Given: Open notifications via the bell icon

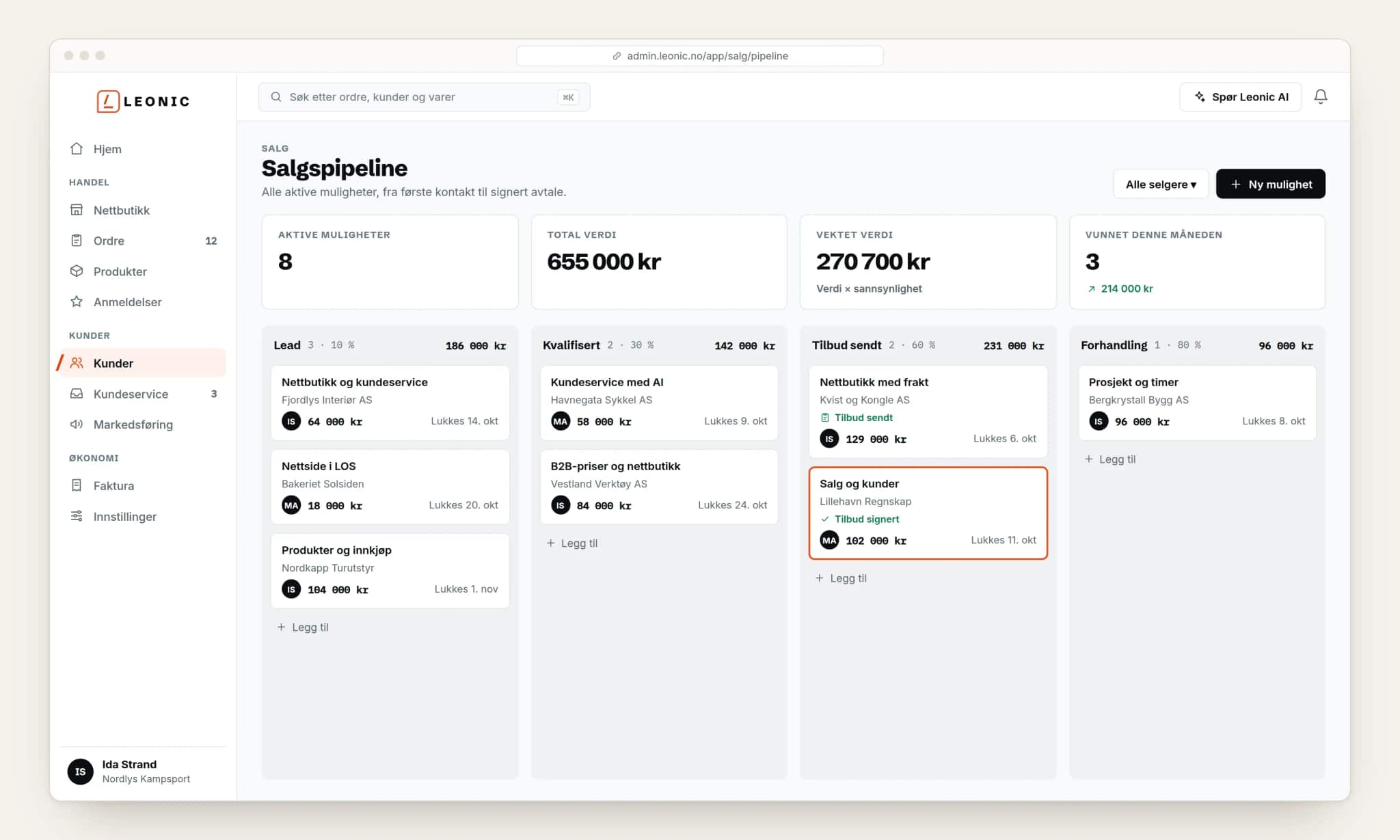Looking at the screenshot, I should click(x=1321, y=97).
